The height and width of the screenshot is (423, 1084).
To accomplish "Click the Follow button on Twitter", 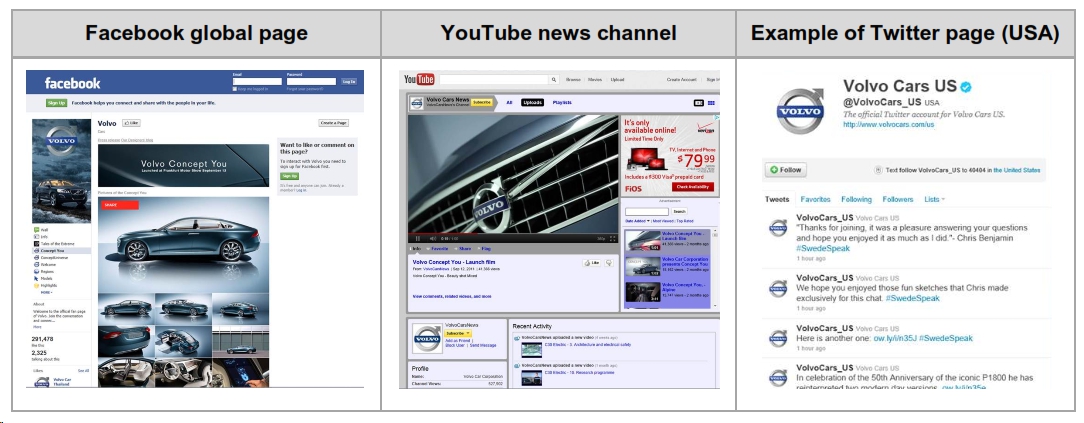I will pos(785,169).
